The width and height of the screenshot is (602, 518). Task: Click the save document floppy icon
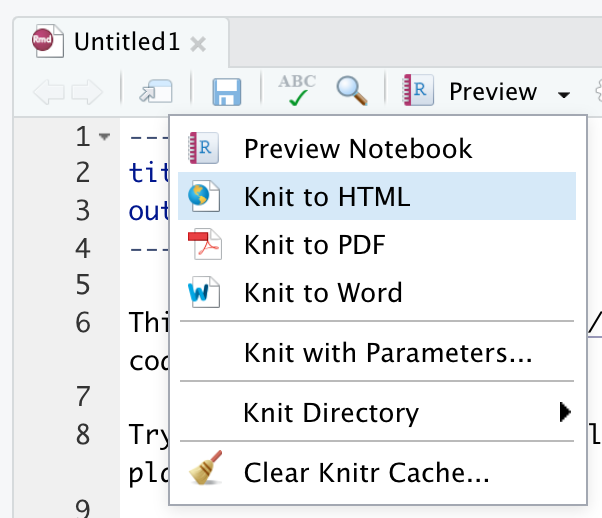pos(227,92)
